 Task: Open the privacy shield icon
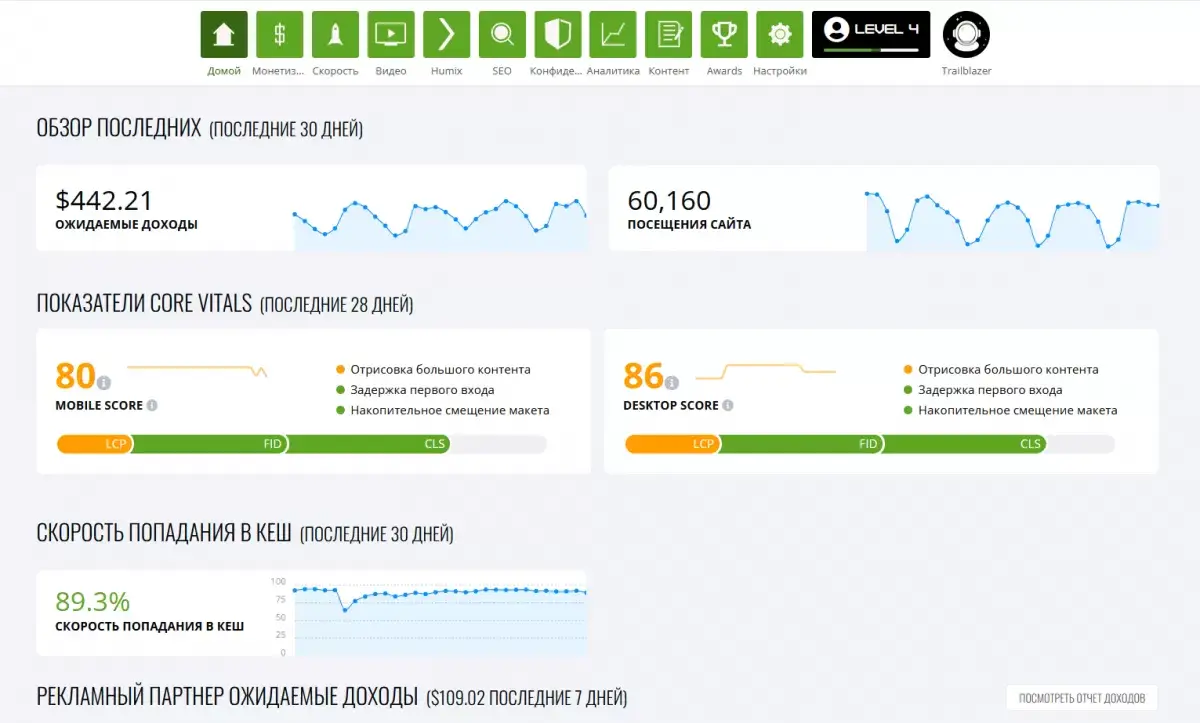click(557, 35)
